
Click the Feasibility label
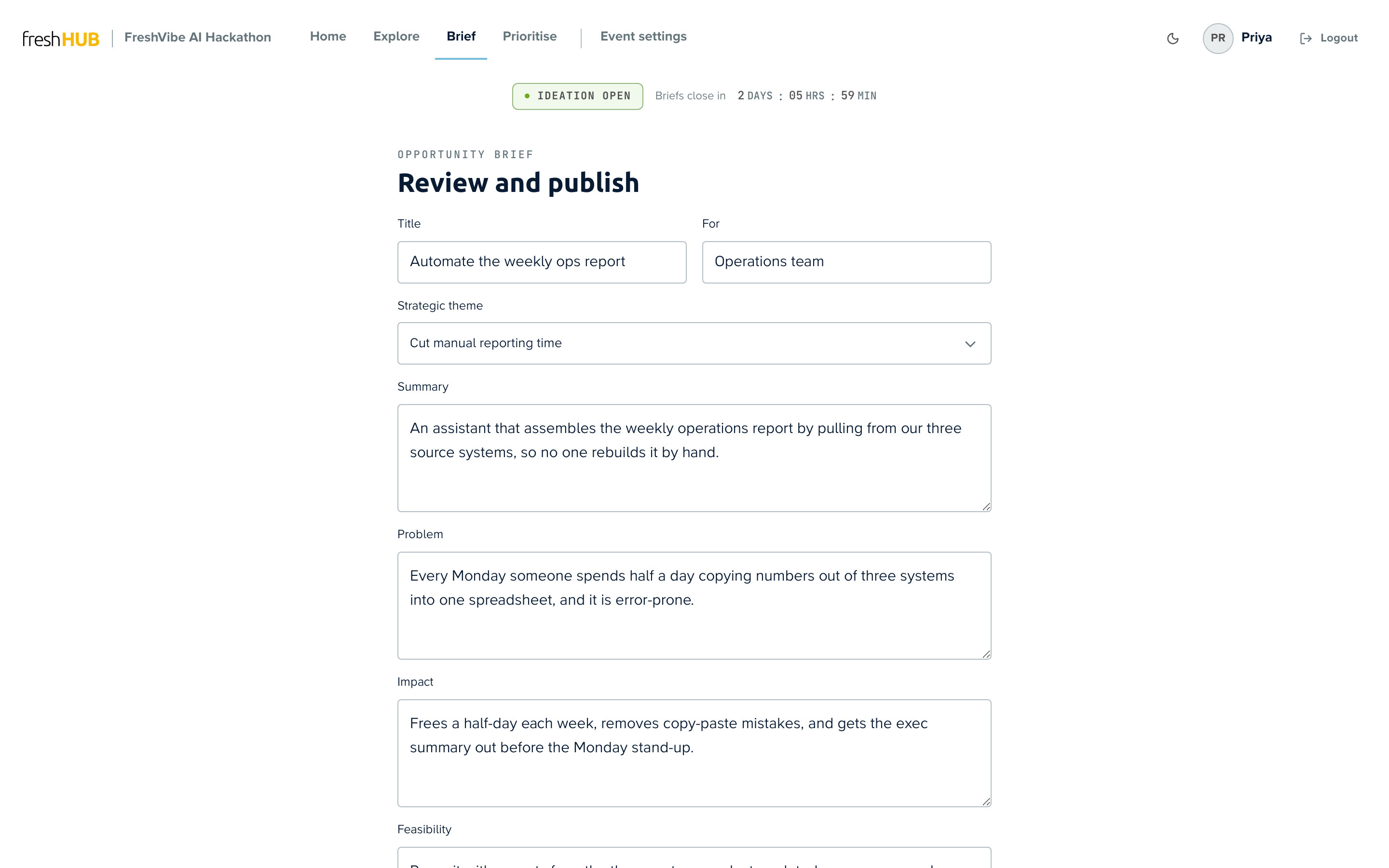coord(424,829)
